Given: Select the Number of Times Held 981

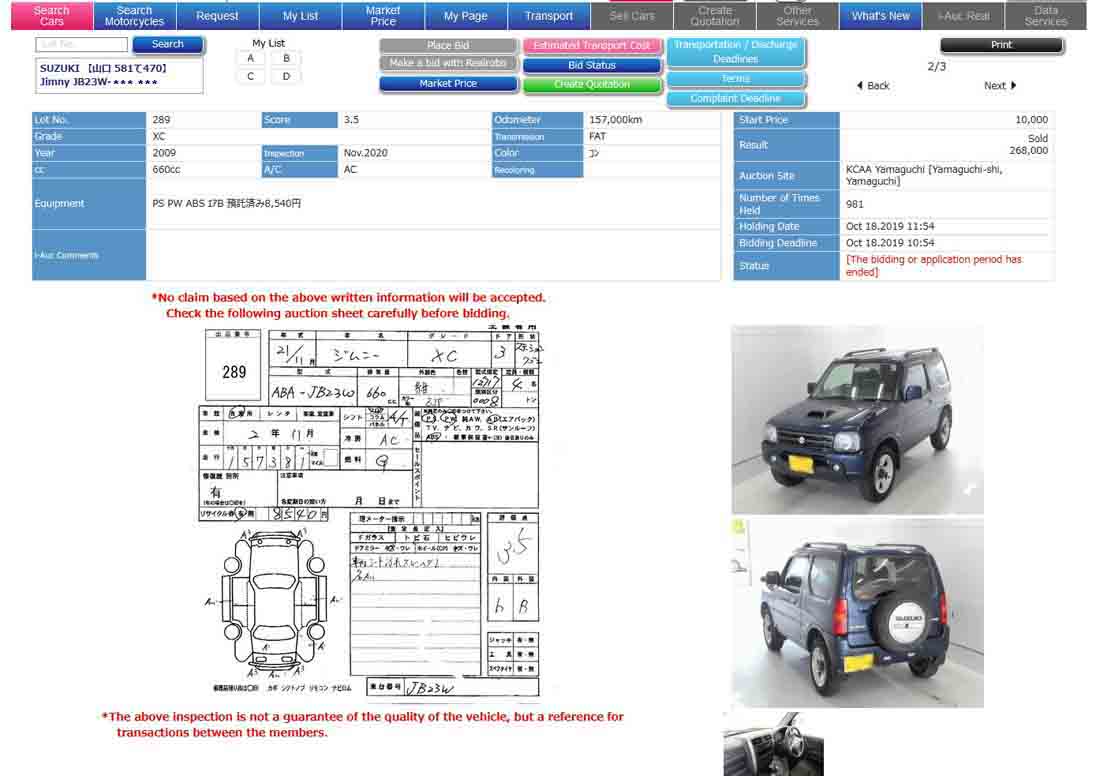Looking at the screenshot, I should point(854,204).
